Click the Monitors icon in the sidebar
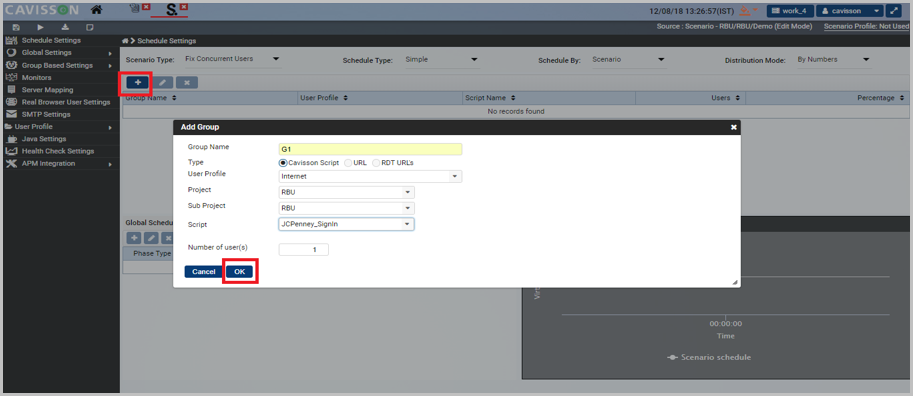The image size is (913, 396). pyautogui.click(x=10, y=77)
